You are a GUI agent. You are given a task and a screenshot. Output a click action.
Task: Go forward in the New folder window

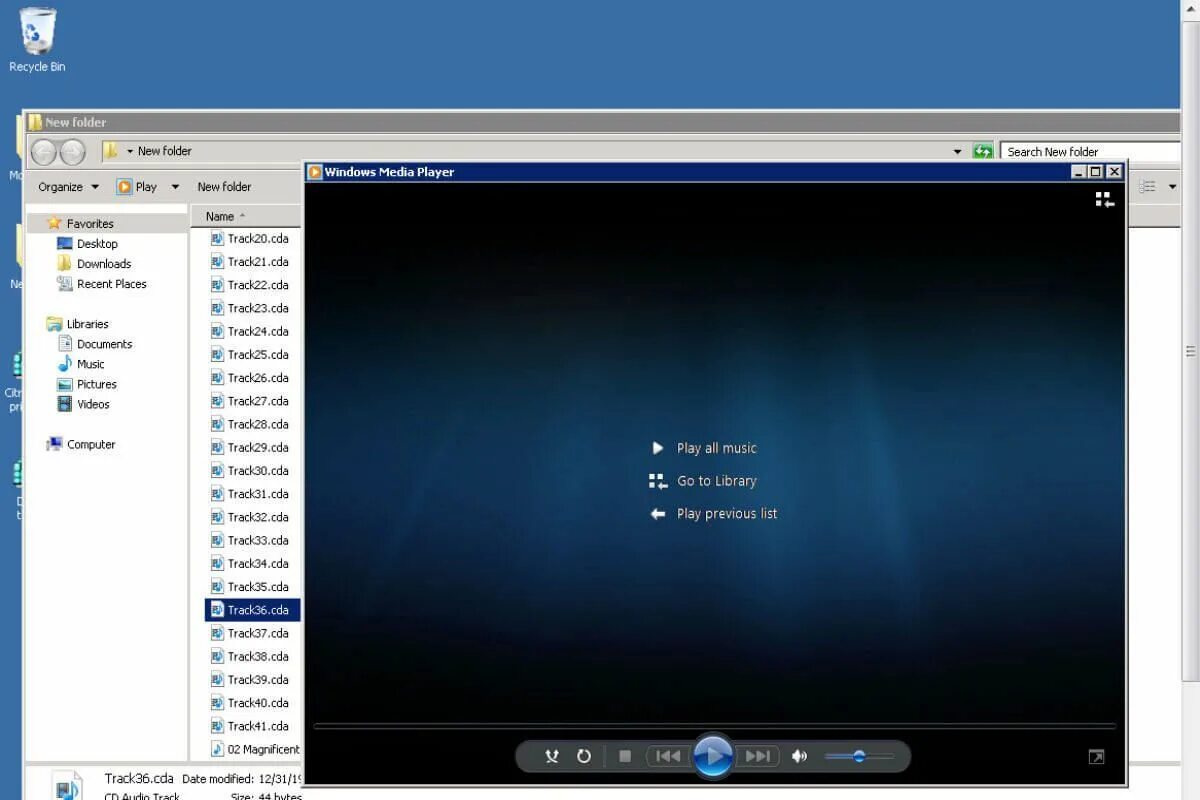[x=72, y=152]
